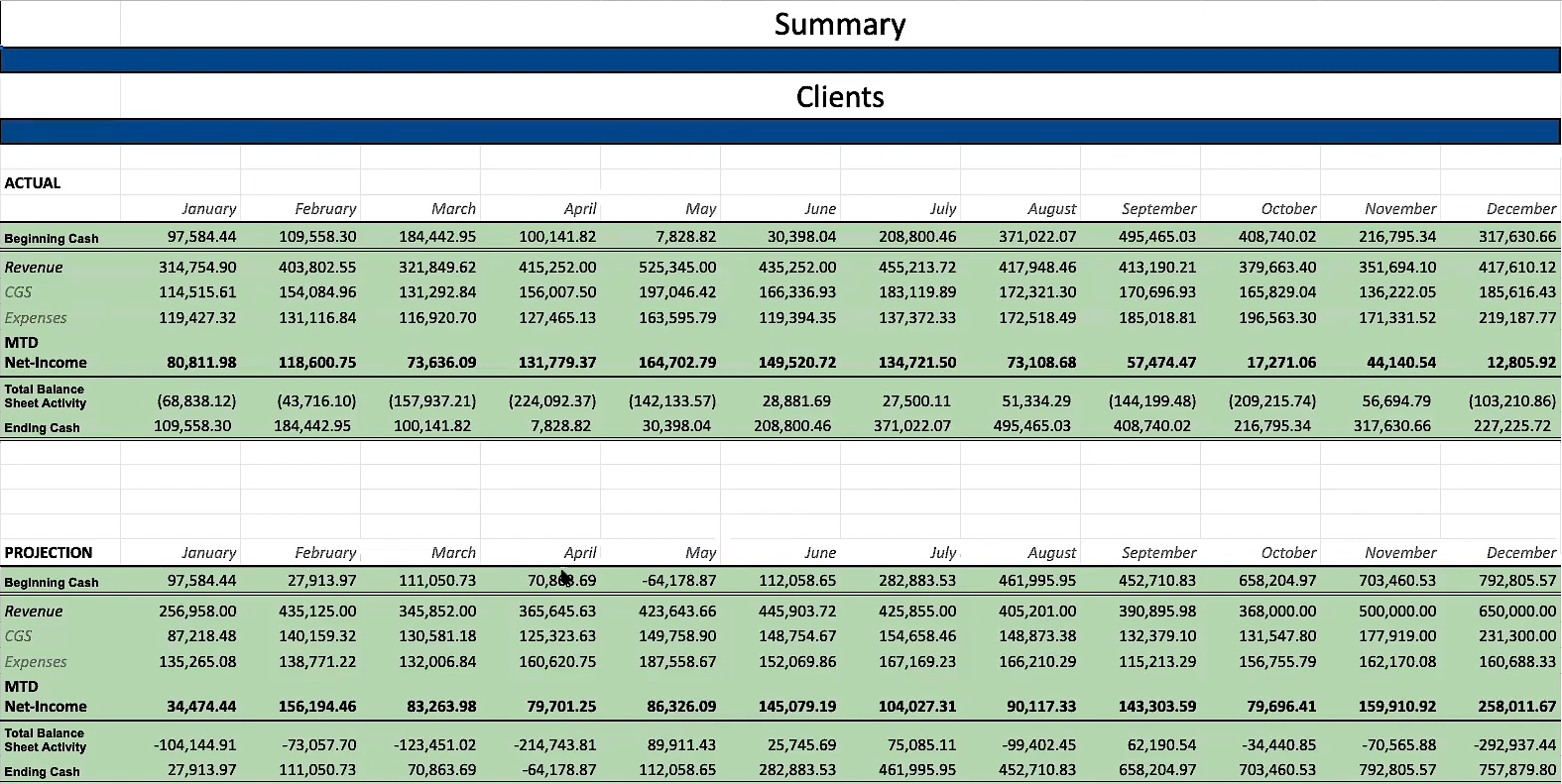Select Actual September expenses 185,018.81
Viewport: 1562px width, 784px height.
pyautogui.click(x=1157, y=318)
